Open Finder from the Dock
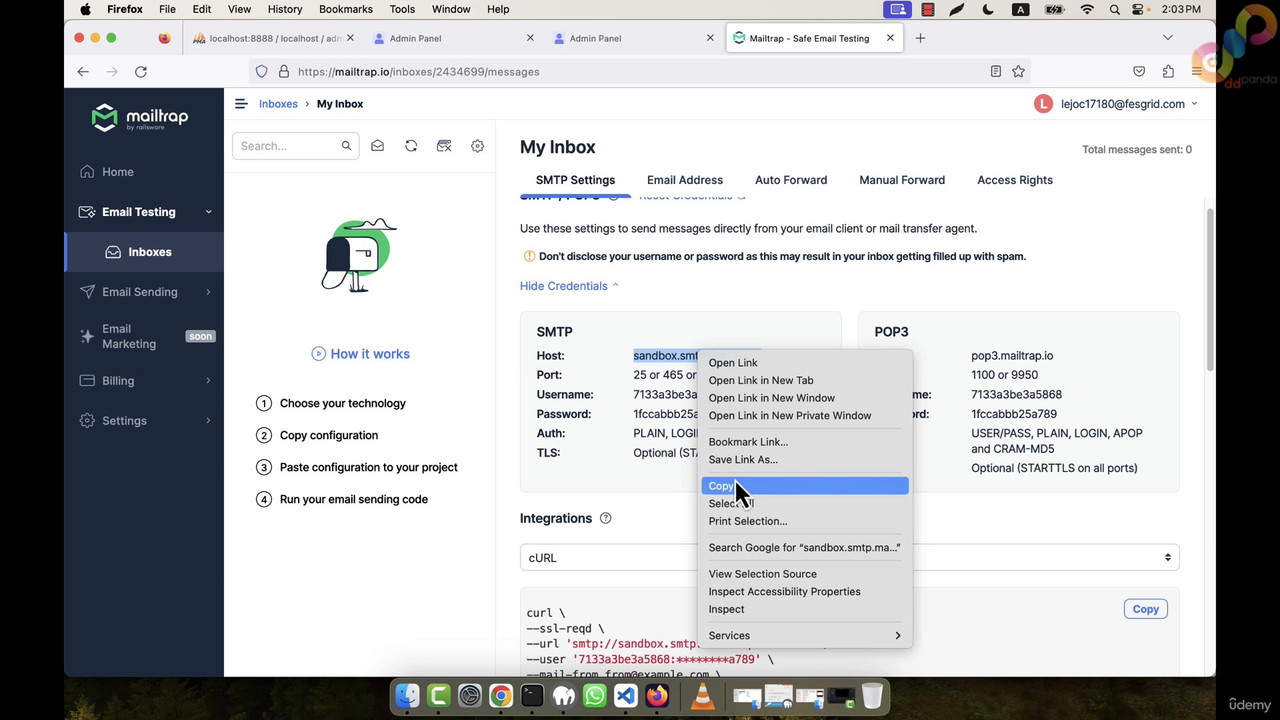The height and width of the screenshot is (720, 1280). (407, 696)
